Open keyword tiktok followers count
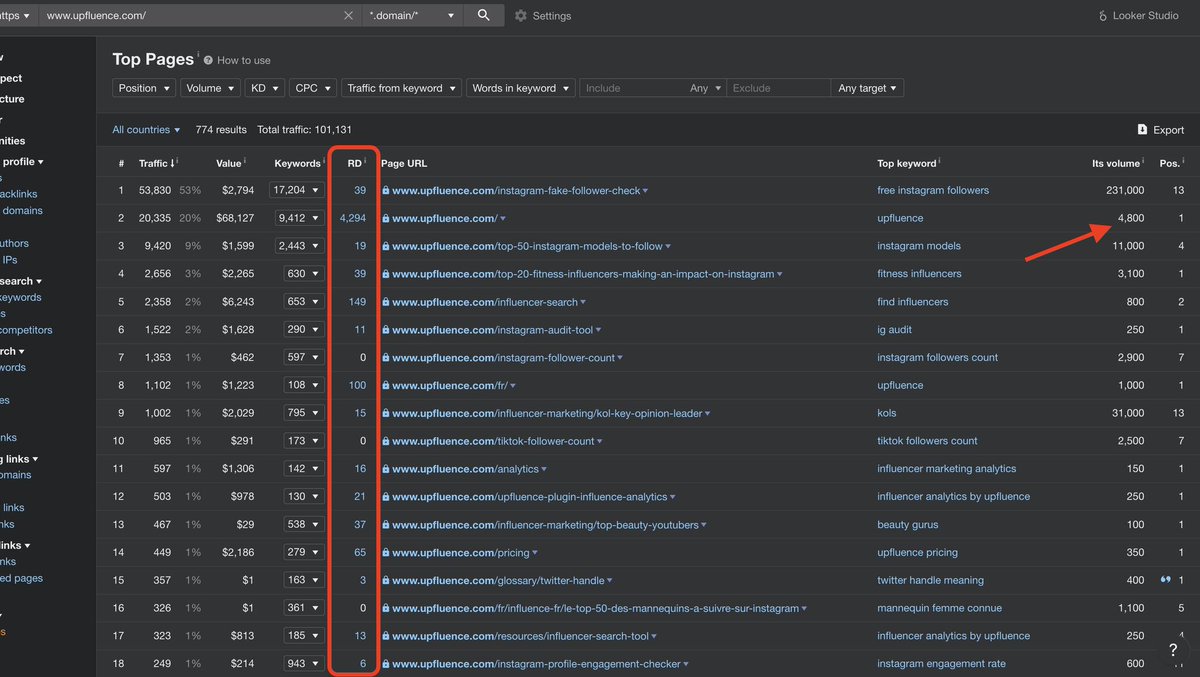 tap(927, 441)
